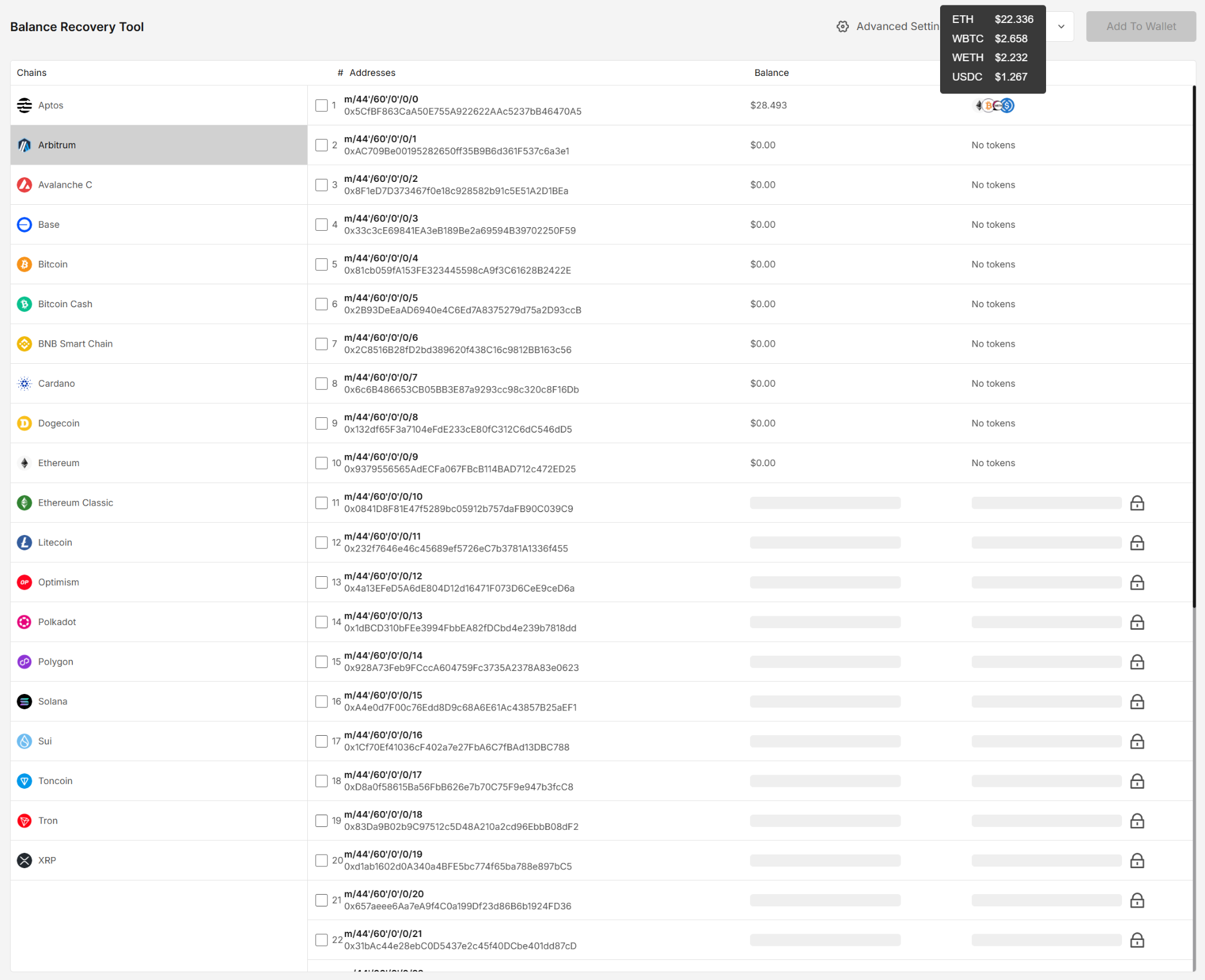1205x980 pixels.
Task: Switch to the BNB Smart Chain entry
Action: click(75, 344)
